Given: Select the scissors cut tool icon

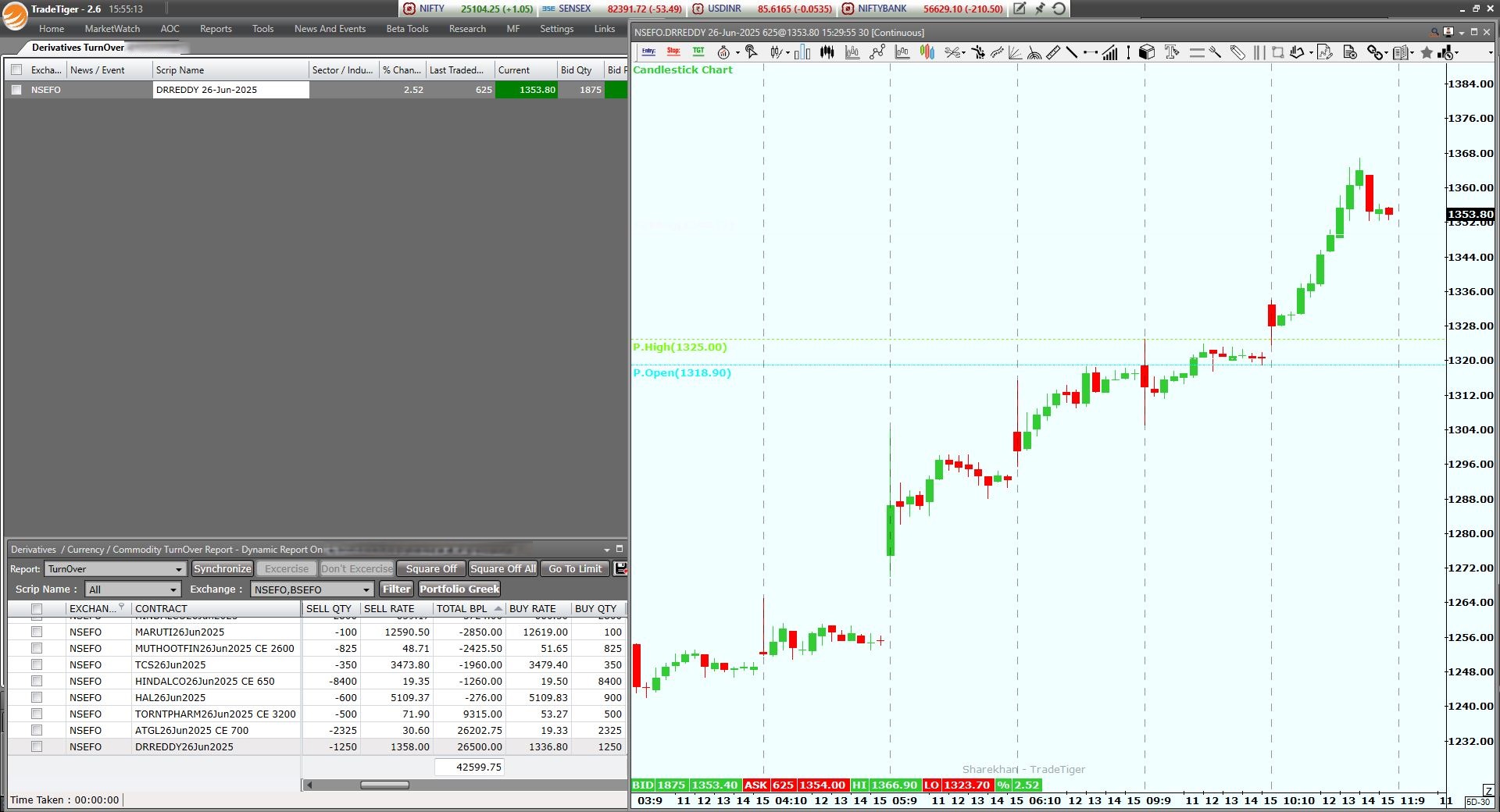Looking at the screenshot, I should coord(952,52).
